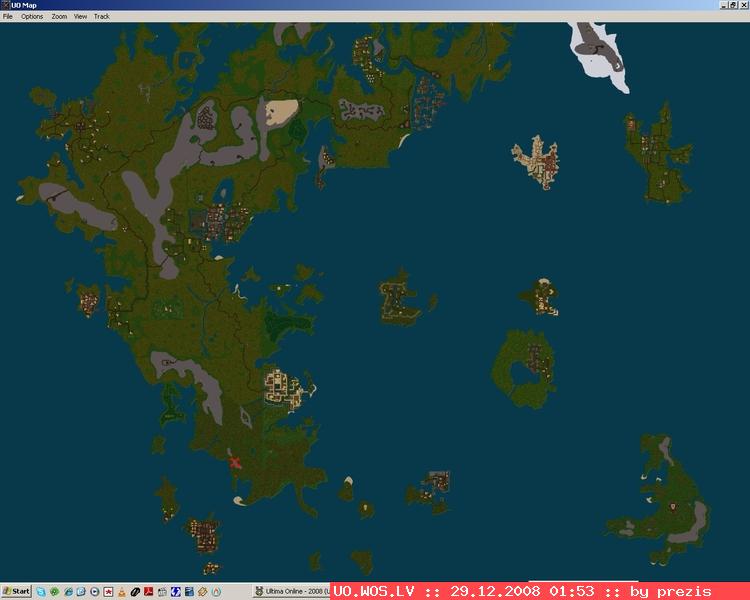The height and width of the screenshot is (600, 750).
Task: Open the media player quick launch icon
Action: click(x=95, y=592)
